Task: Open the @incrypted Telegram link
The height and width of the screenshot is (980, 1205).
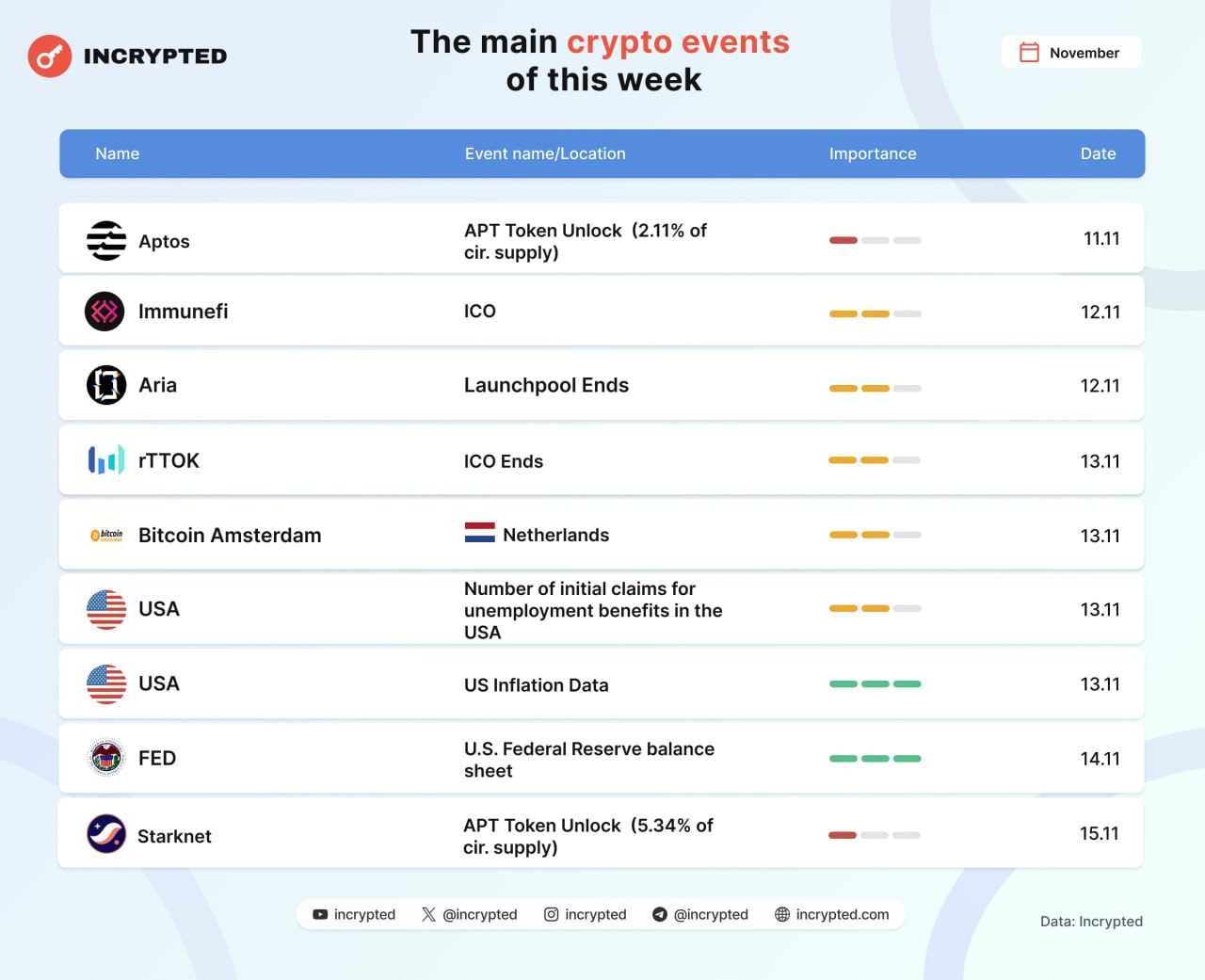Action: point(700,914)
